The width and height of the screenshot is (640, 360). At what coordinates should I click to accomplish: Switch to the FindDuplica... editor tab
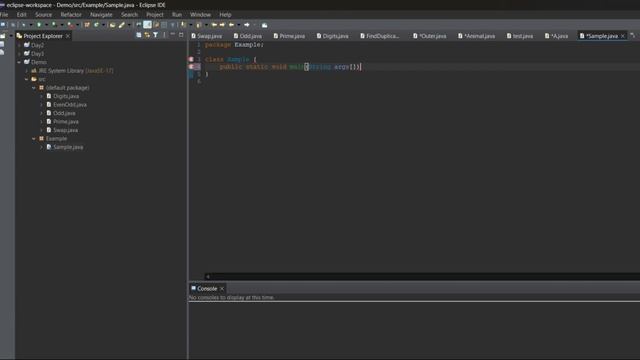pyautogui.click(x=380, y=36)
